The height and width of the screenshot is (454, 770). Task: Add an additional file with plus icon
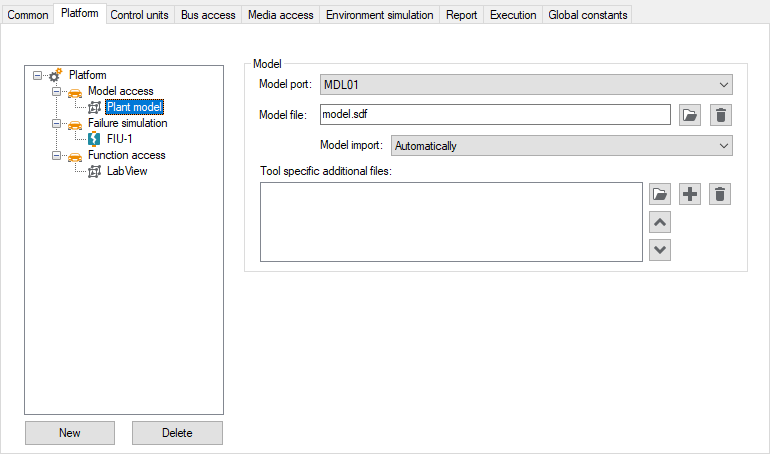pyautogui.click(x=689, y=194)
